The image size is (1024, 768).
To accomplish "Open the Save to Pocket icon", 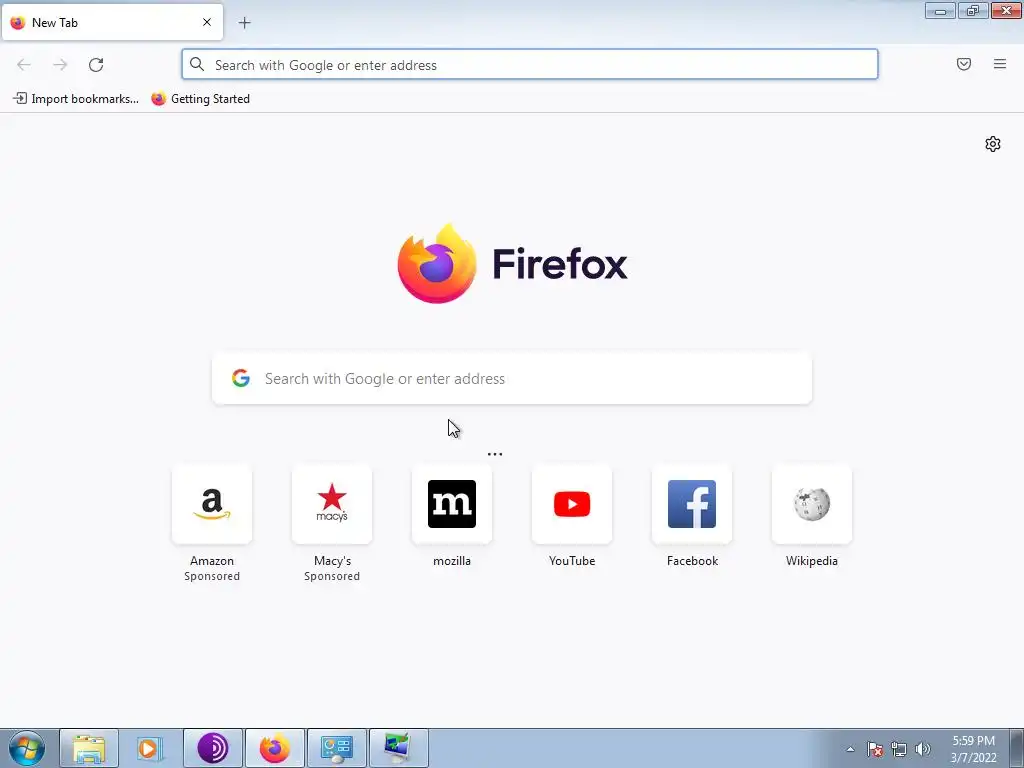I will (964, 64).
